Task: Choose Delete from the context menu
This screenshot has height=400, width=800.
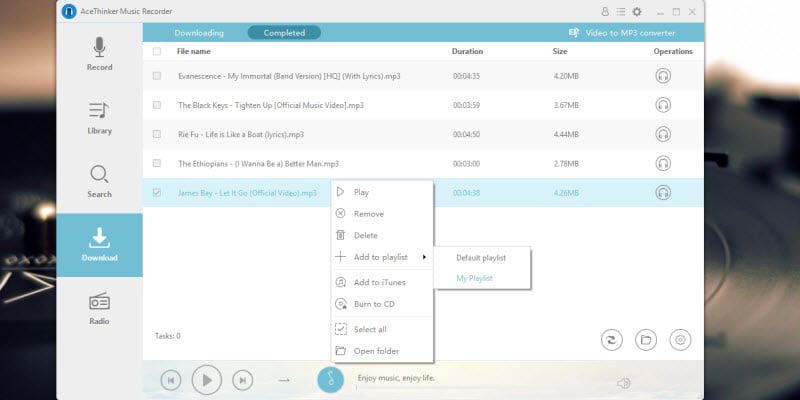Action: point(382,235)
